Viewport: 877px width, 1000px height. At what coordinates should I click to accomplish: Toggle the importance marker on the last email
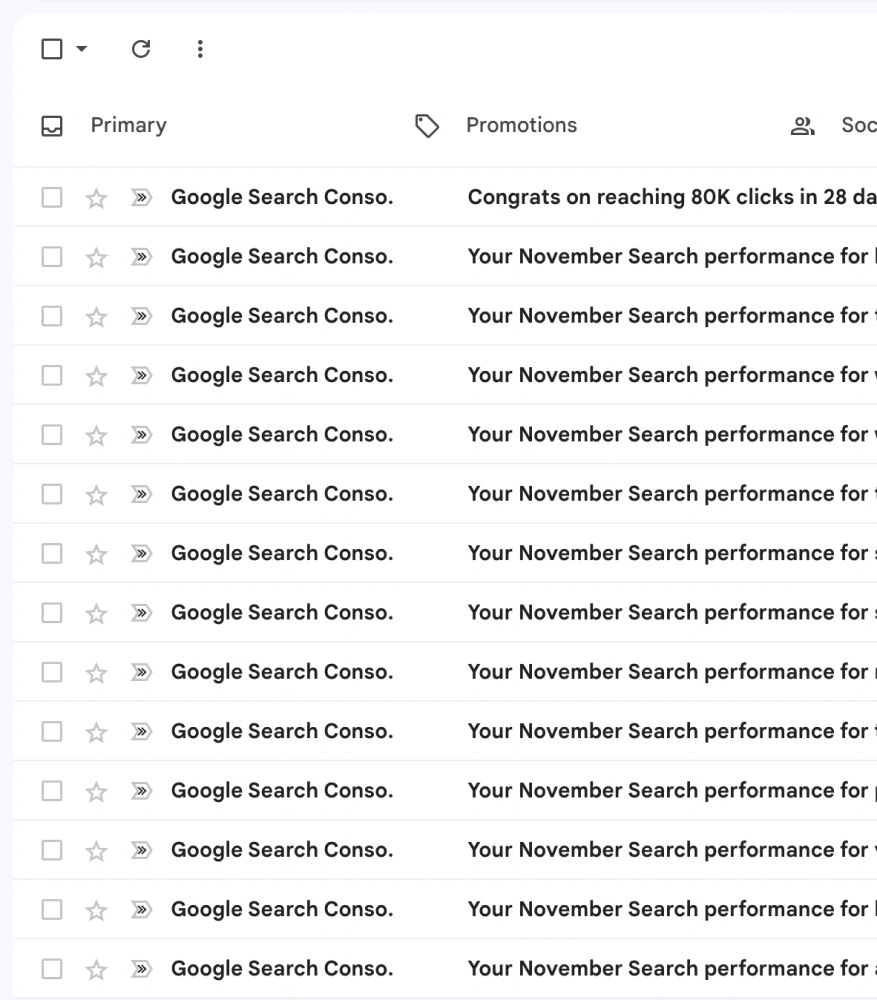coord(141,969)
